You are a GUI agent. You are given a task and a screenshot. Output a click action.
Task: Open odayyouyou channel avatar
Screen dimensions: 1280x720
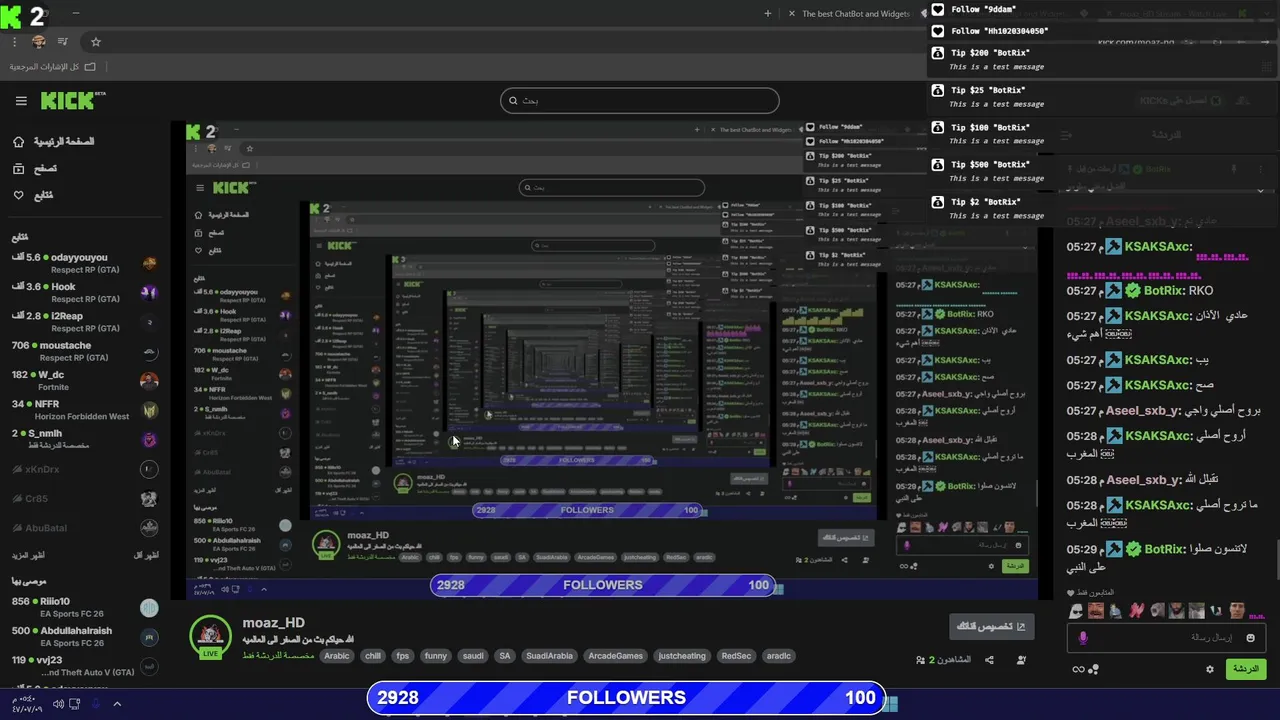149,264
